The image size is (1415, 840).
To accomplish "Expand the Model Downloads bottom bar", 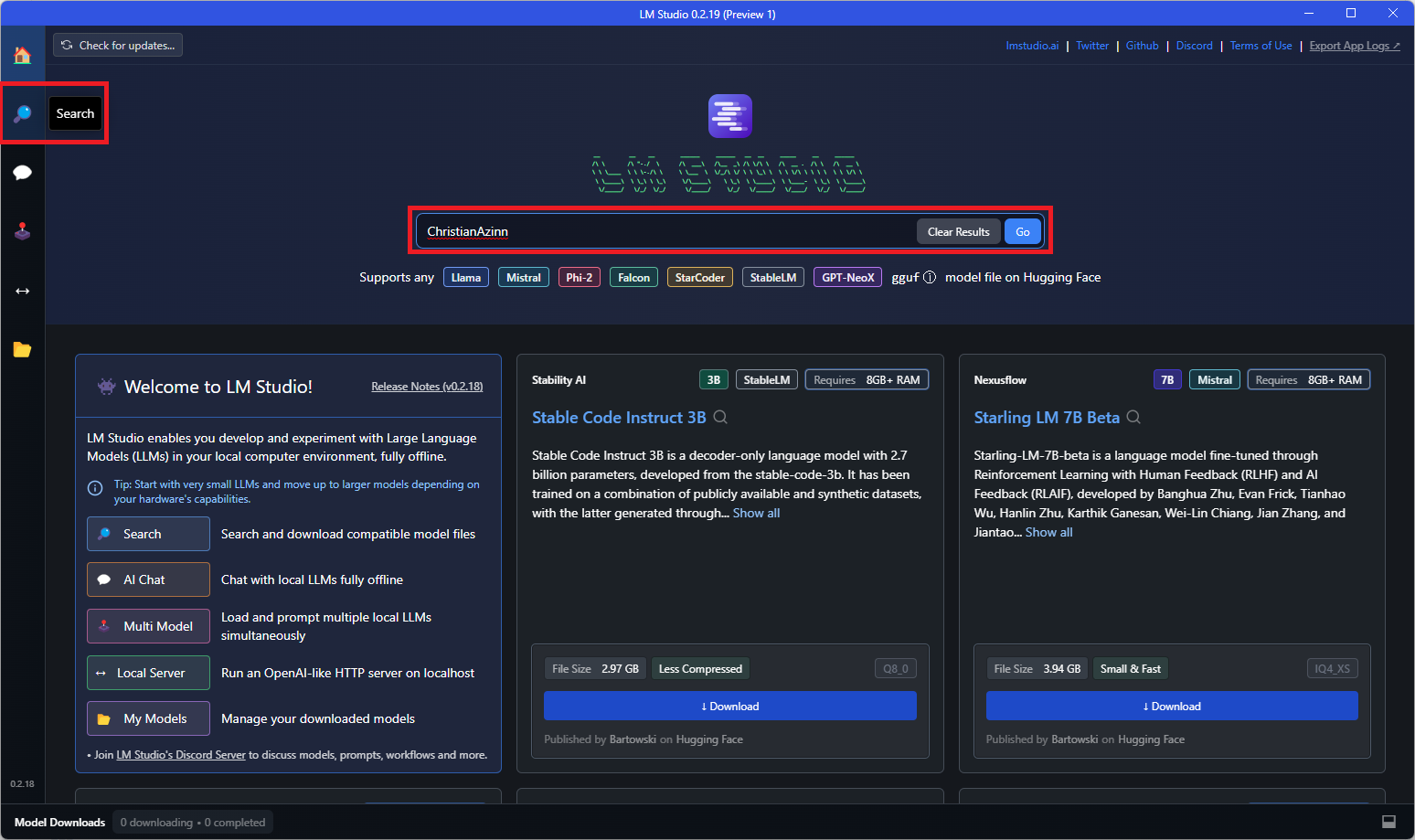I will point(60,822).
